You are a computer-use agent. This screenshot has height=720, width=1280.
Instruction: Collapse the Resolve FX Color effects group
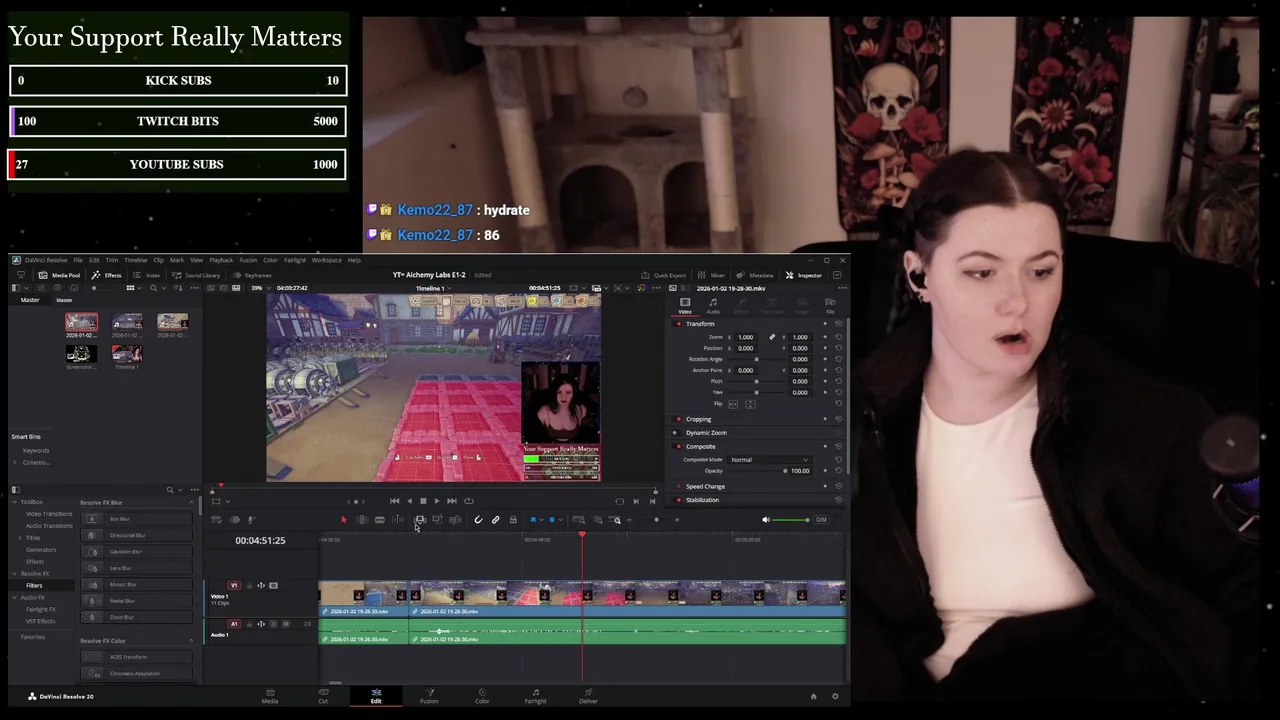191,640
